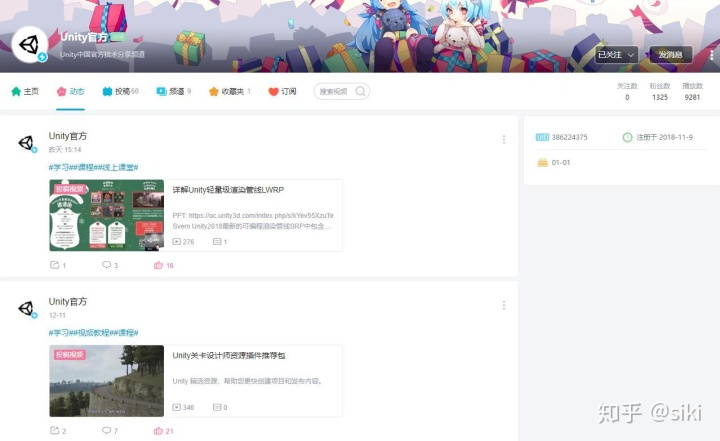Screen dimensions: 720x441
Task: Open 详解Unity轻量级渲染管线LWRP title
Action: click(x=228, y=190)
